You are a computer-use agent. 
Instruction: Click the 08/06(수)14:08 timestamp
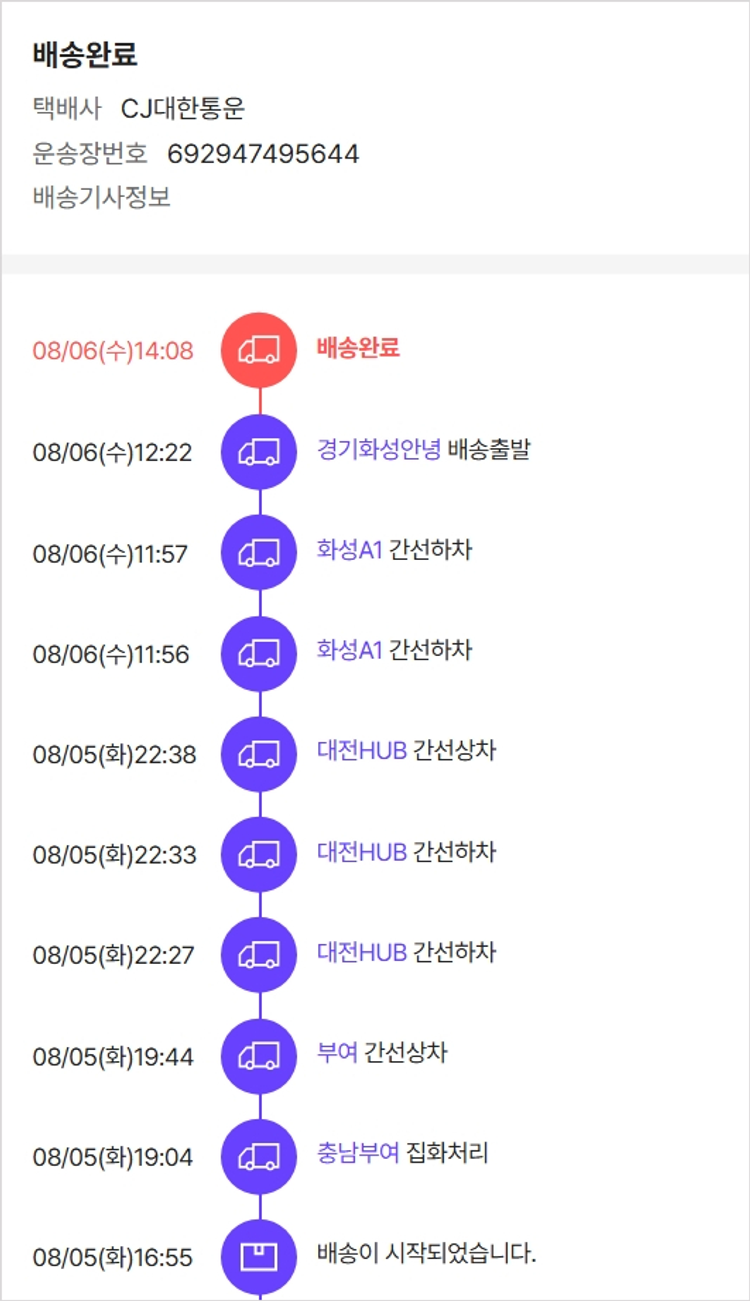[x=113, y=351]
